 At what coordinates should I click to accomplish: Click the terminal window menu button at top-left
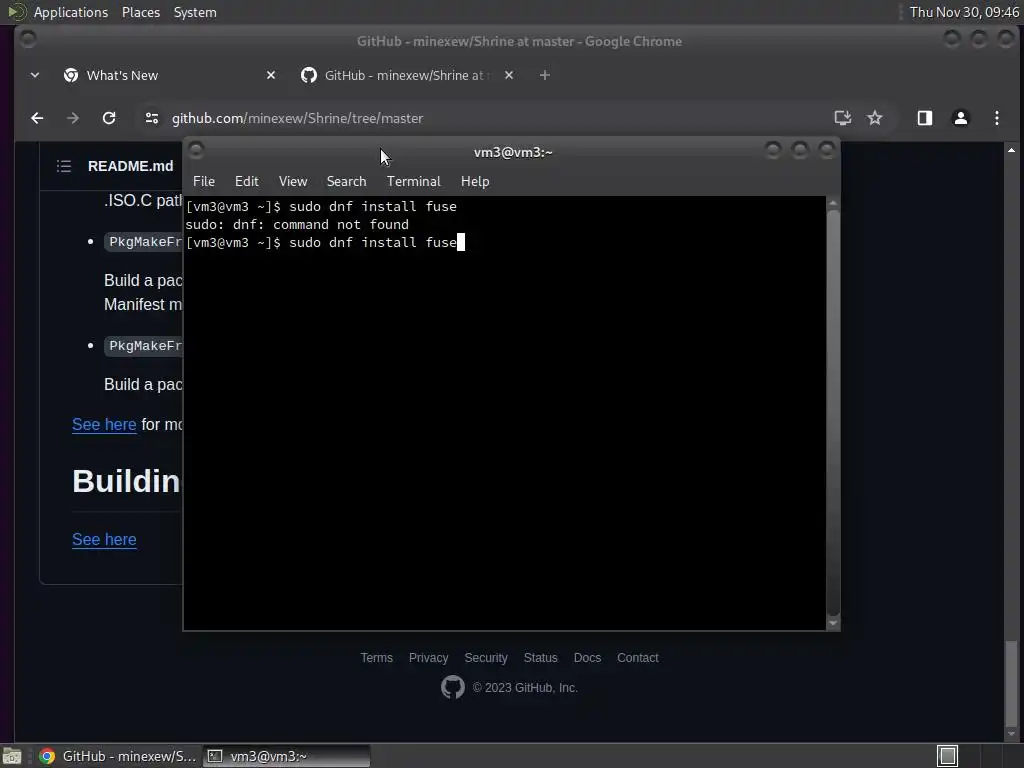point(196,150)
